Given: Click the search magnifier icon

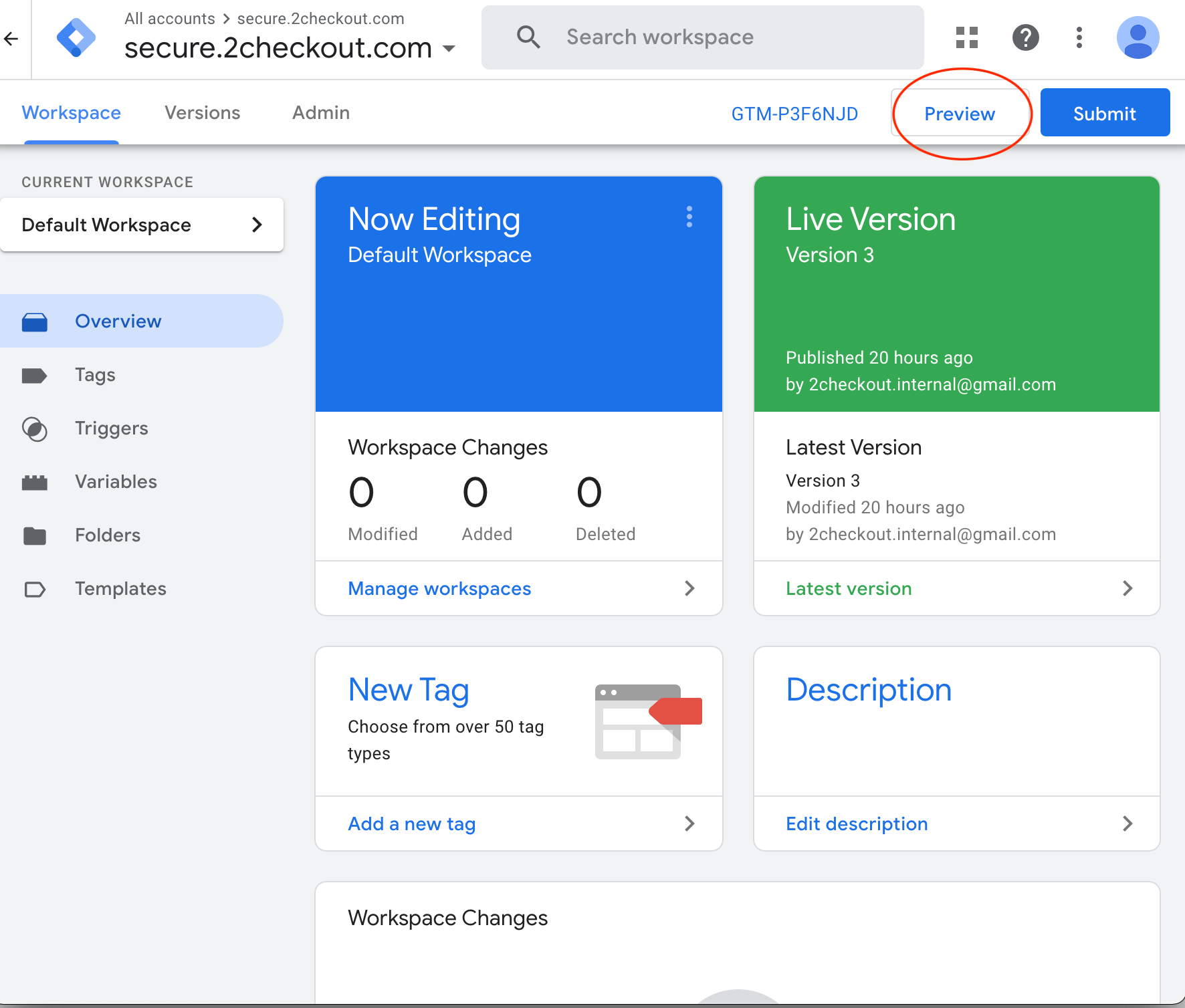Looking at the screenshot, I should pyautogui.click(x=528, y=37).
